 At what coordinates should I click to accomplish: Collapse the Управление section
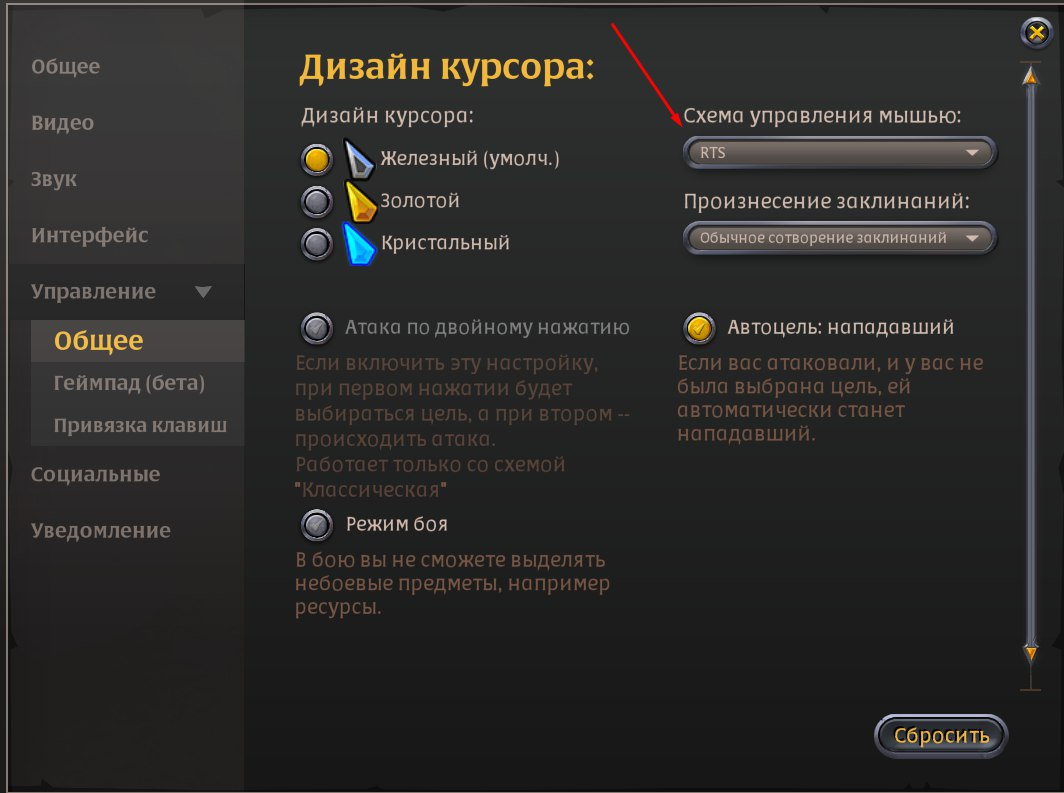122,292
